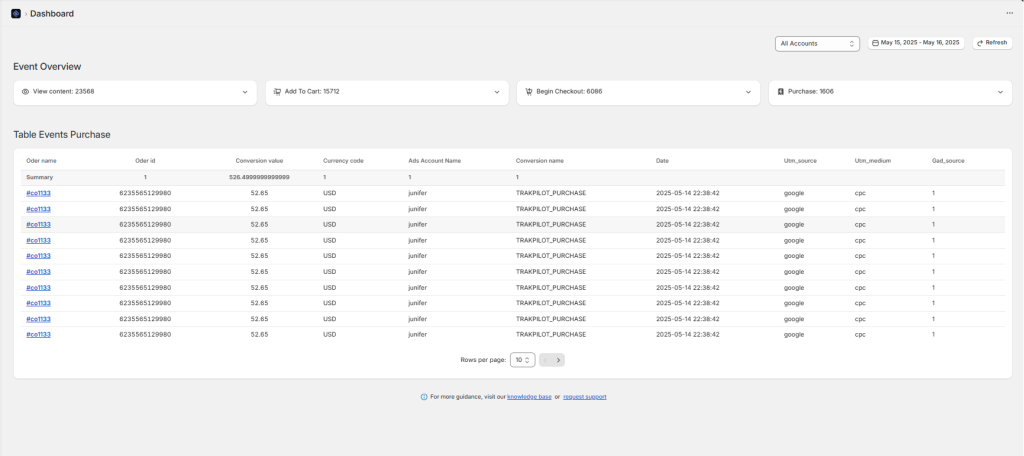Click the eye icon in View content card

pyautogui.click(x=25, y=92)
